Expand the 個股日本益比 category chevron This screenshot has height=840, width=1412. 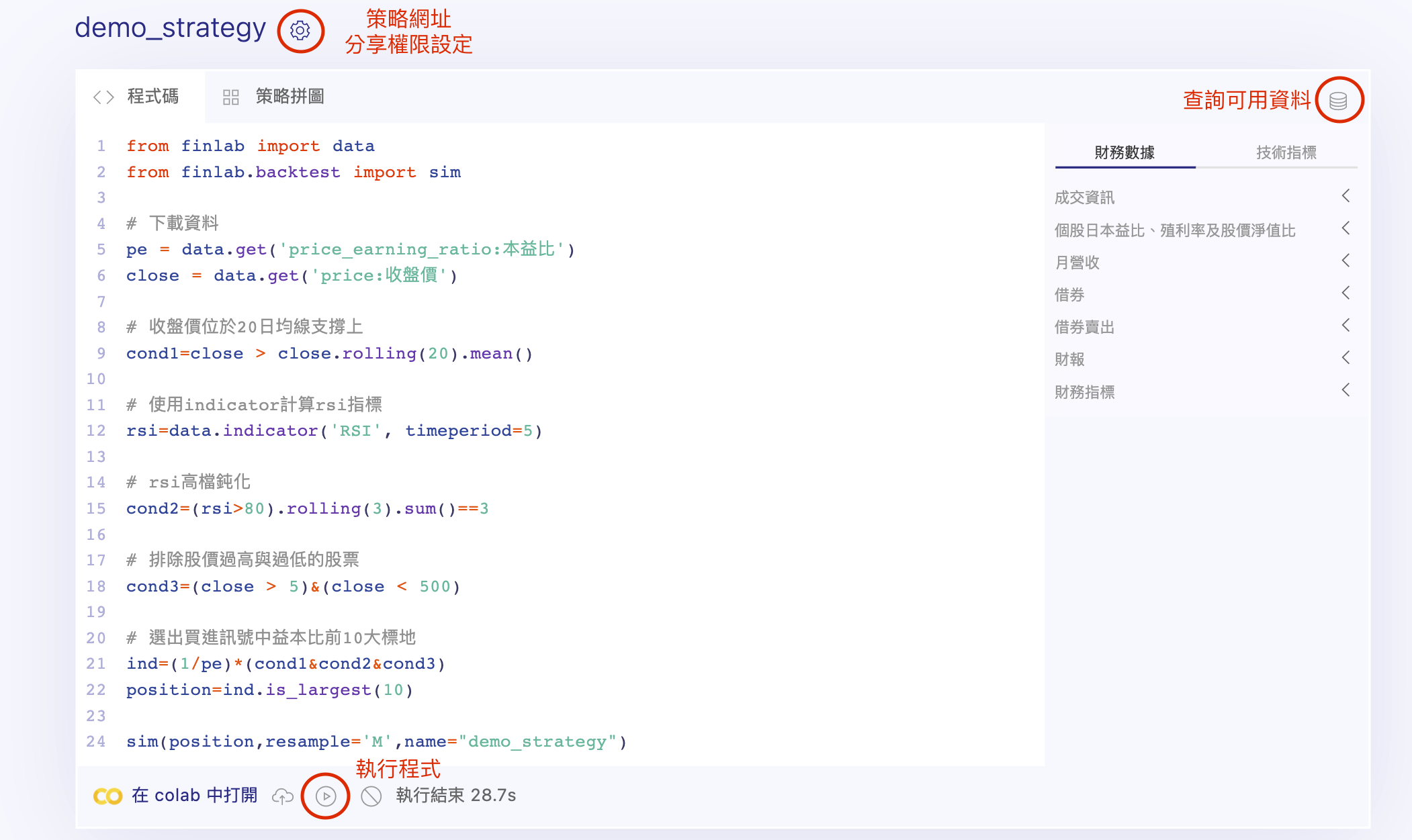click(x=1345, y=228)
